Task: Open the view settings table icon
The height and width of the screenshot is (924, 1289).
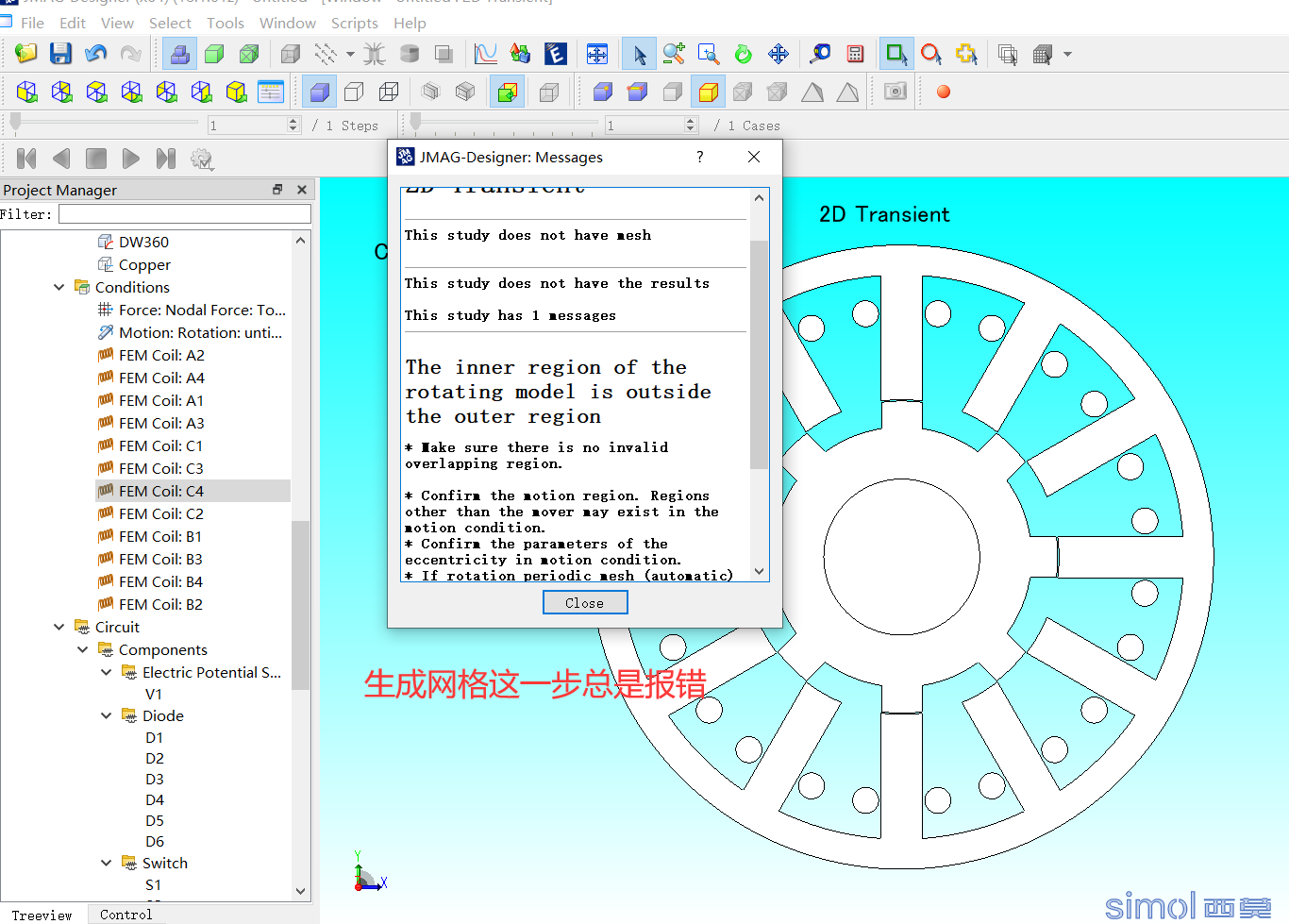Action: click(x=271, y=92)
